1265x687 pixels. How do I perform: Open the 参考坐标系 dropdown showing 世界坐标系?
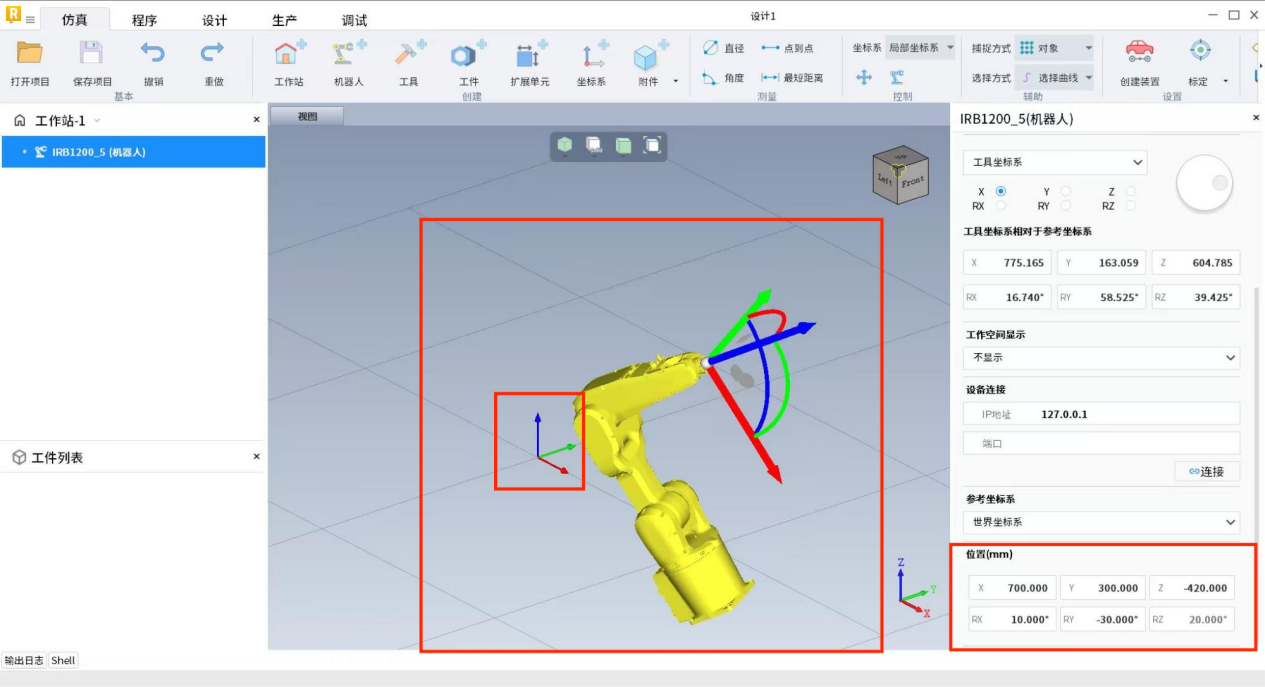1101,522
